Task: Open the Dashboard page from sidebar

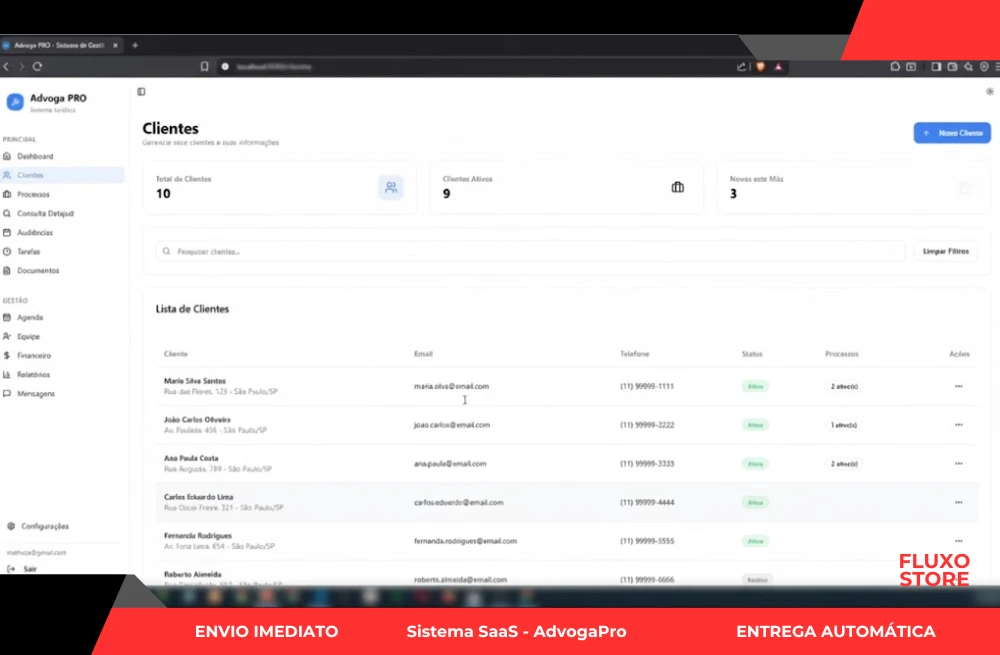Action: 35,157
